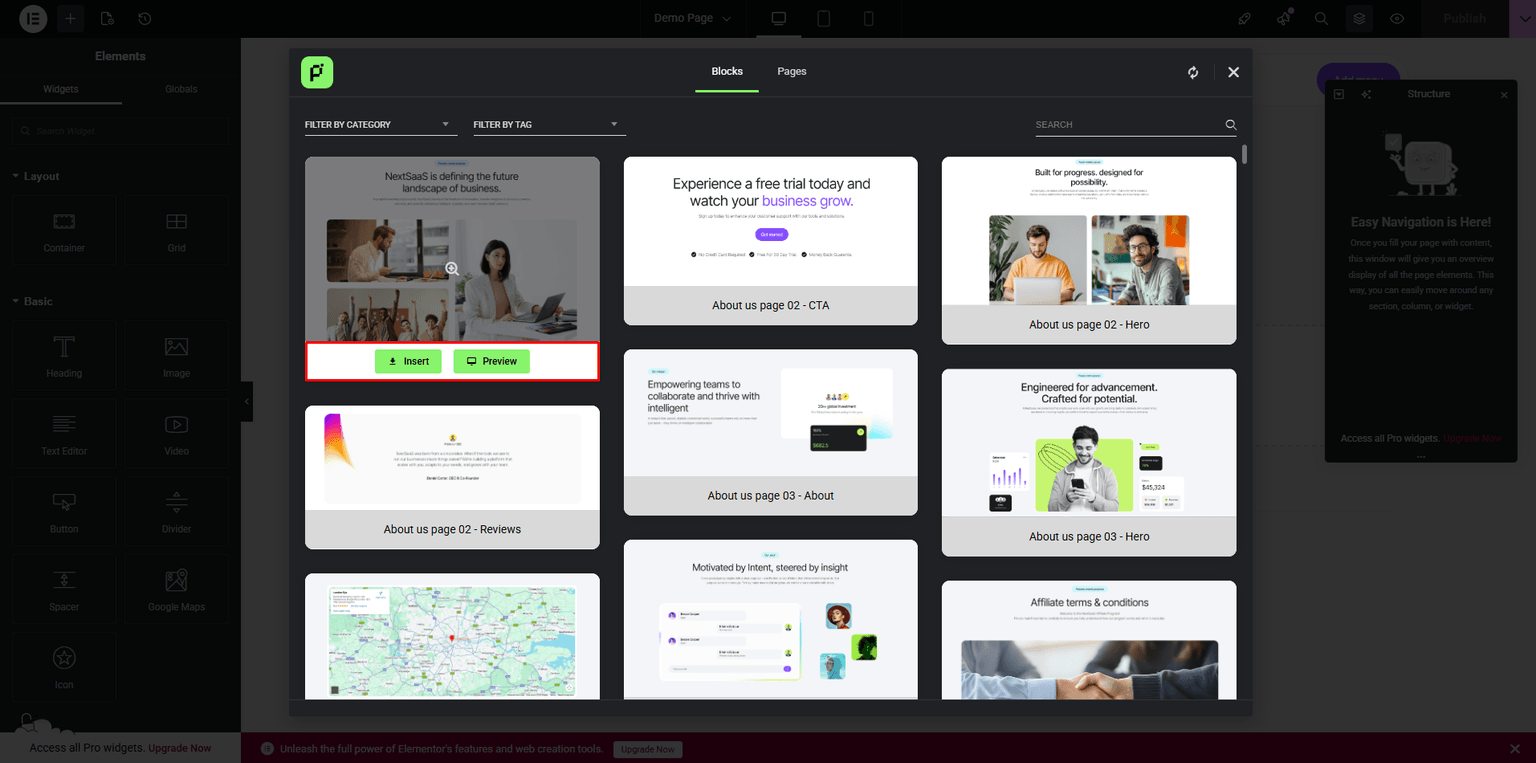Click the Structure navigator layers icon
Viewport: 1536px width, 763px height.
(1358, 18)
